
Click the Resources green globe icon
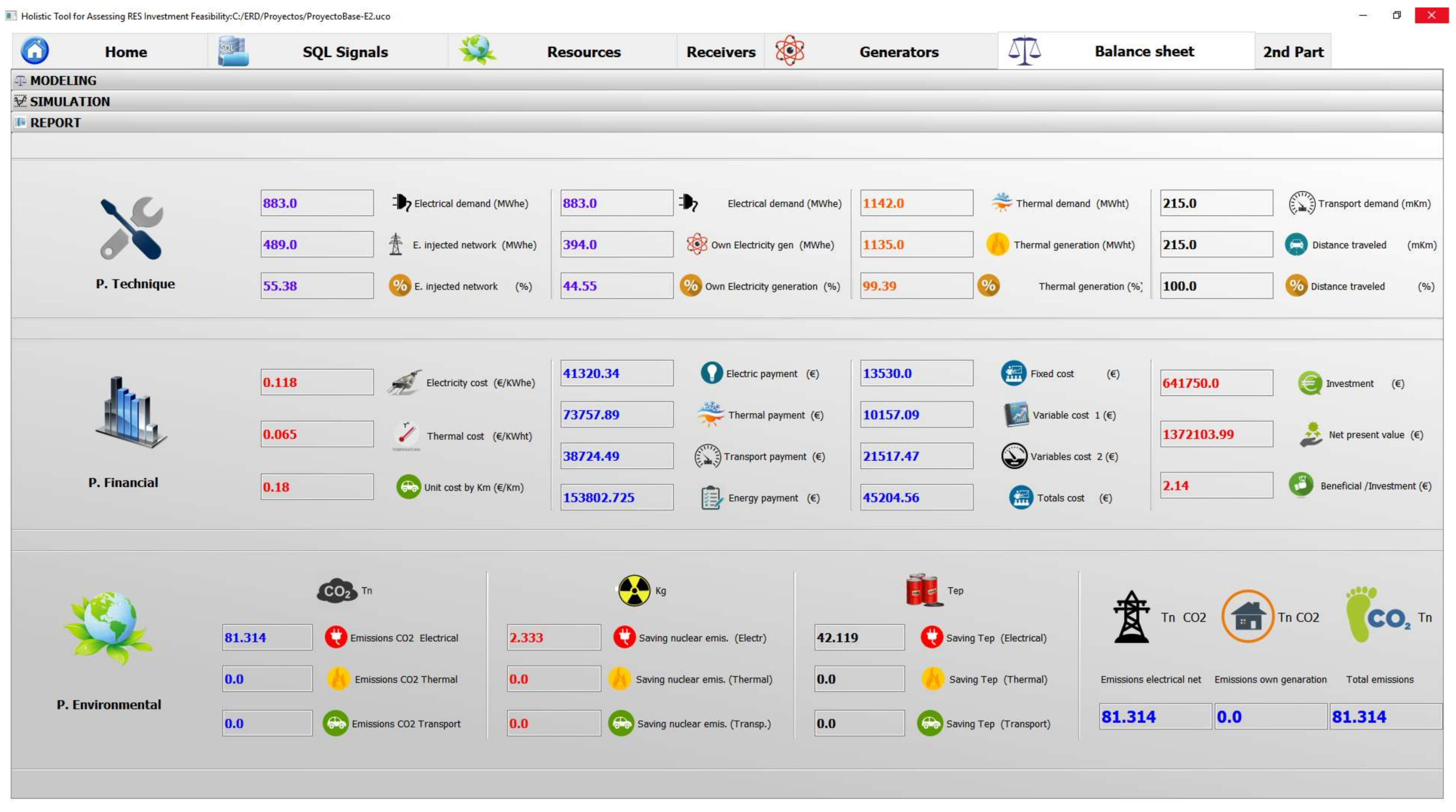coord(477,50)
